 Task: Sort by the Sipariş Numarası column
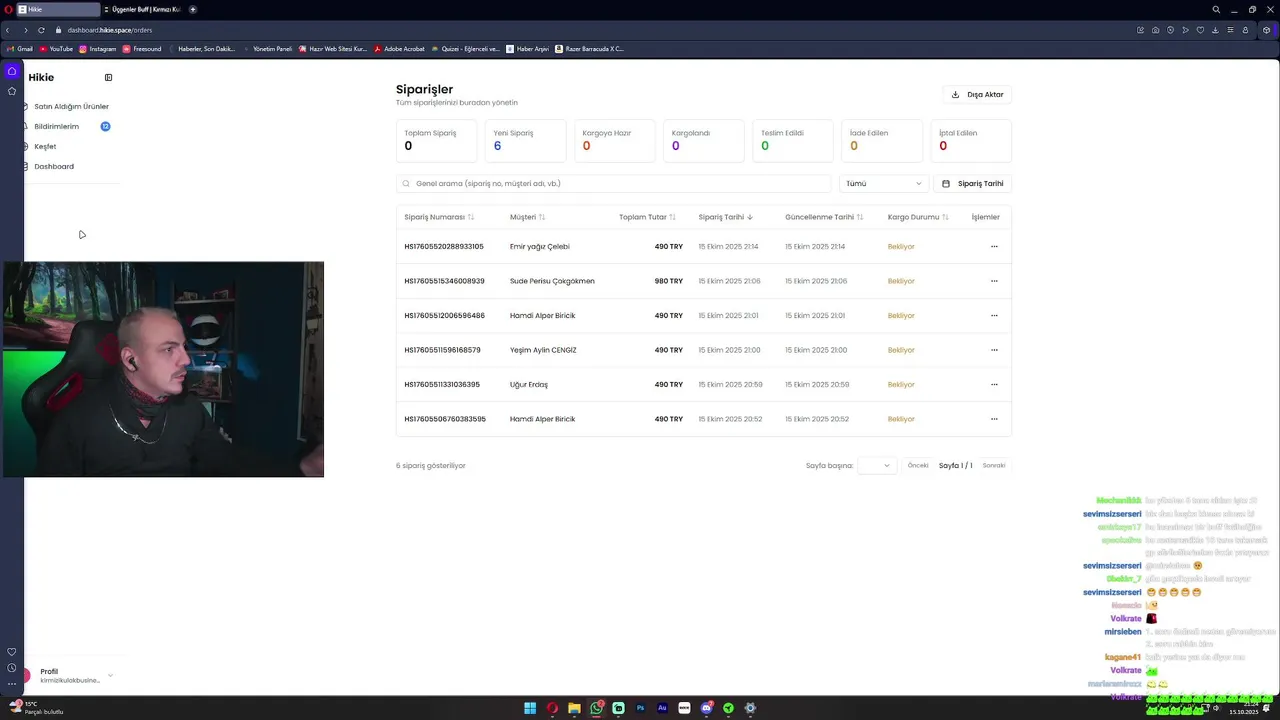pos(439,217)
